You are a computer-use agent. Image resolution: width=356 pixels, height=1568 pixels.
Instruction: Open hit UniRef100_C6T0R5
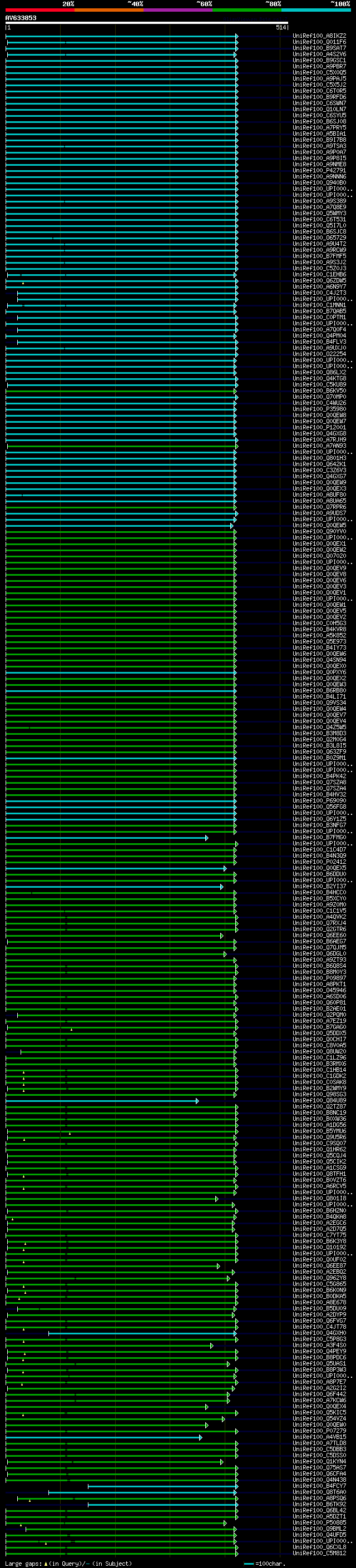(x=319, y=91)
